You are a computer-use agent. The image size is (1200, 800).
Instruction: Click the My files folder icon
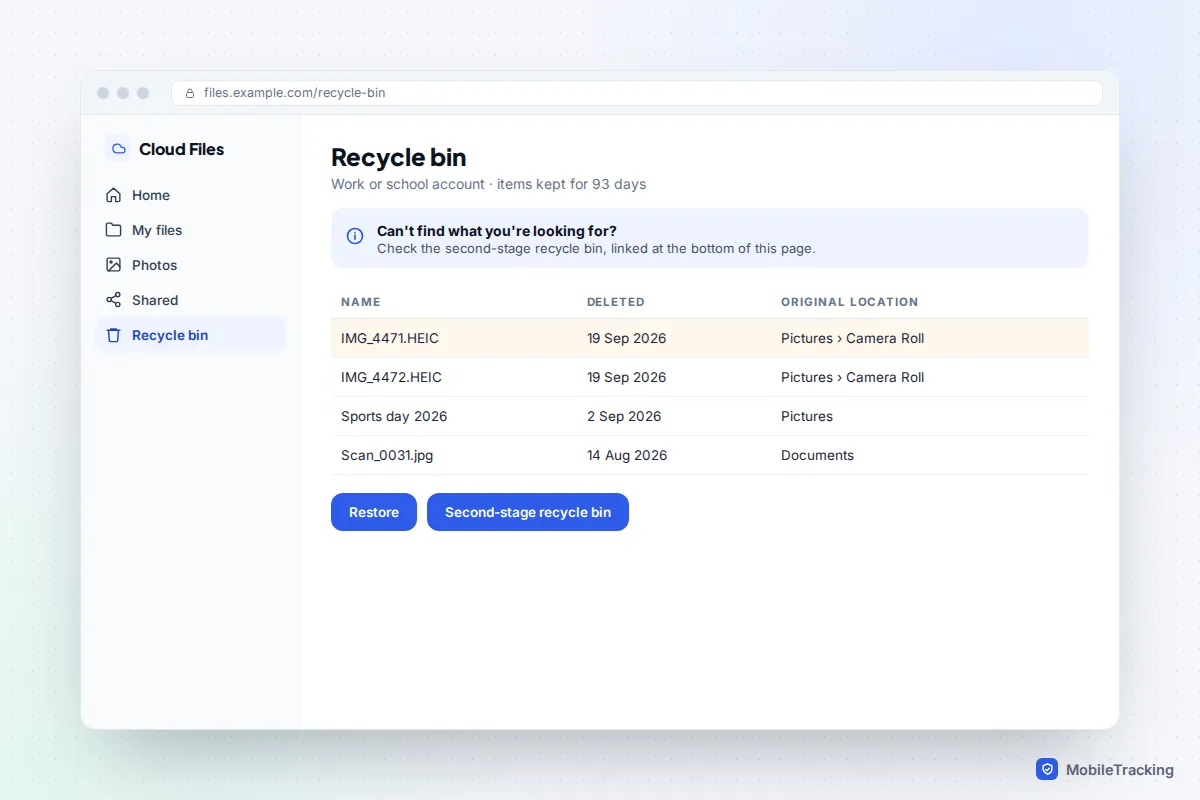click(113, 230)
